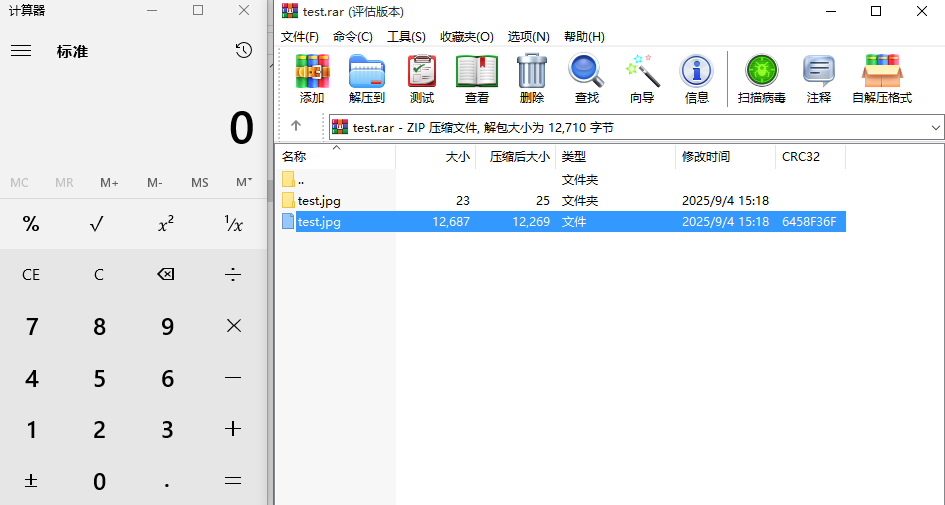The height and width of the screenshot is (505, 945).
Task: Click the Extract To (解压到) toolbar icon
Action: (366, 78)
